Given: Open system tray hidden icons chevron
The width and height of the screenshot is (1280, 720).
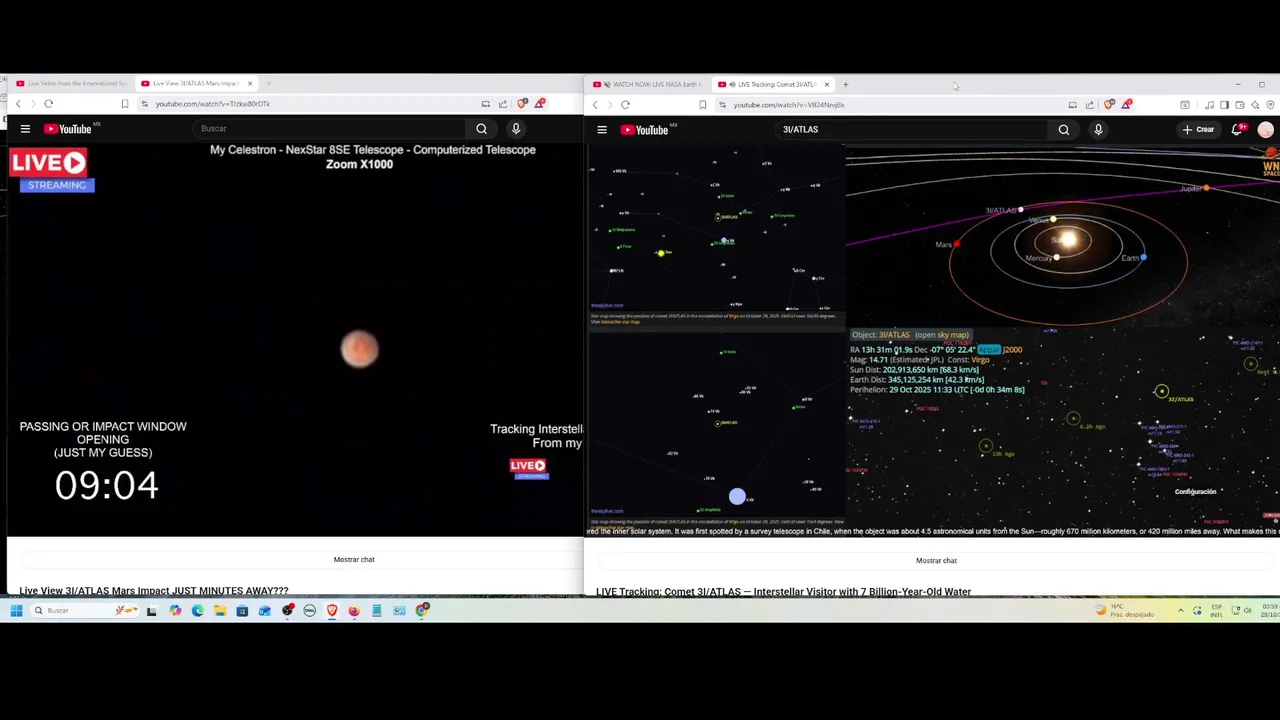Looking at the screenshot, I should tap(1180, 610).
